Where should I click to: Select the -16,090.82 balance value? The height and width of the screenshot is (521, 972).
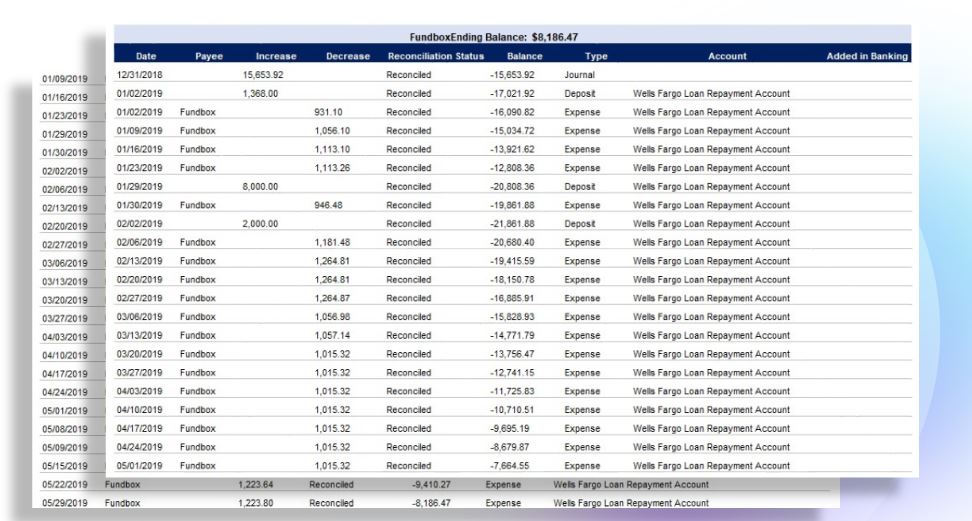(x=512, y=112)
